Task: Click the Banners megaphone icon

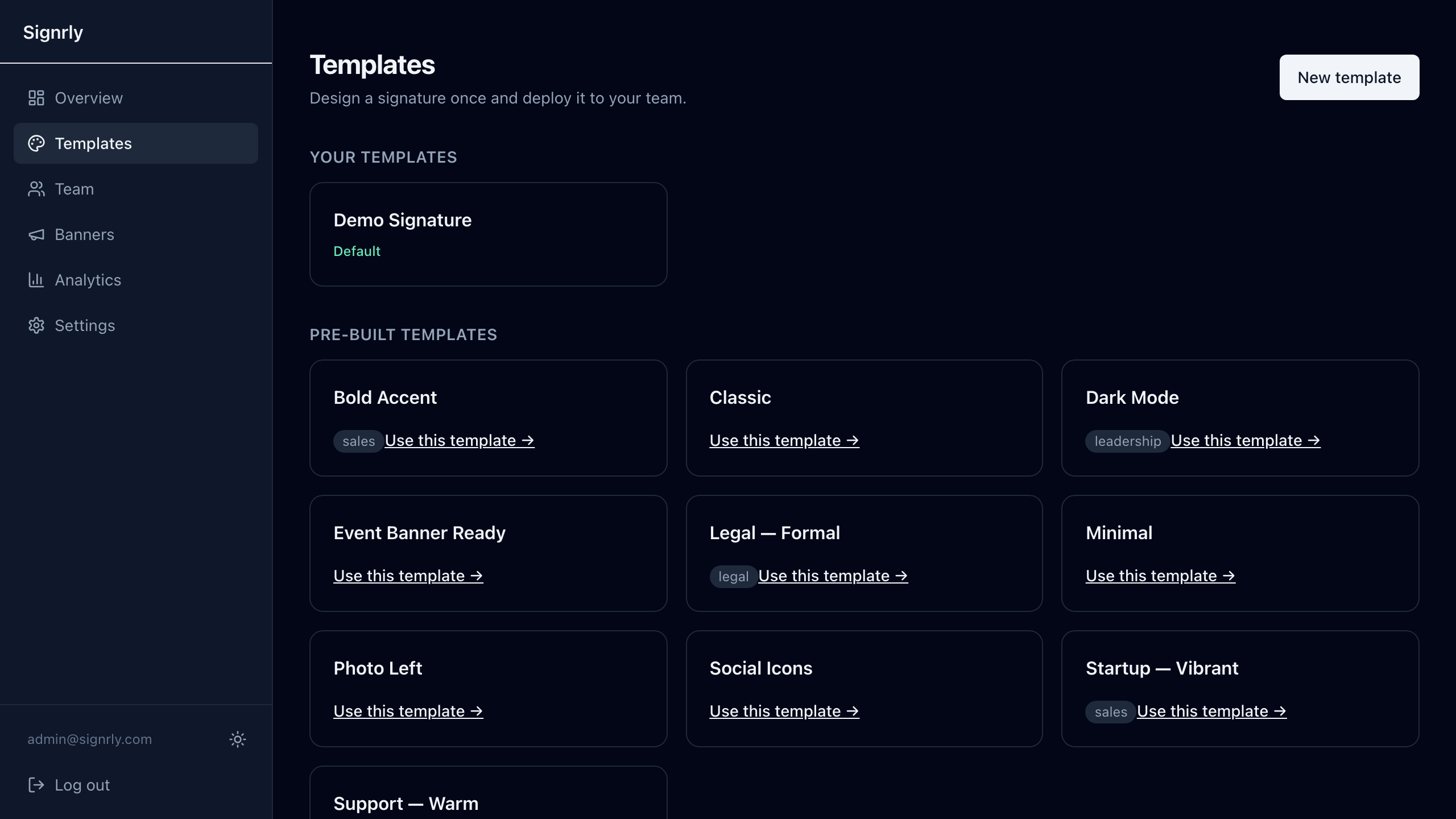Action: pyautogui.click(x=36, y=234)
